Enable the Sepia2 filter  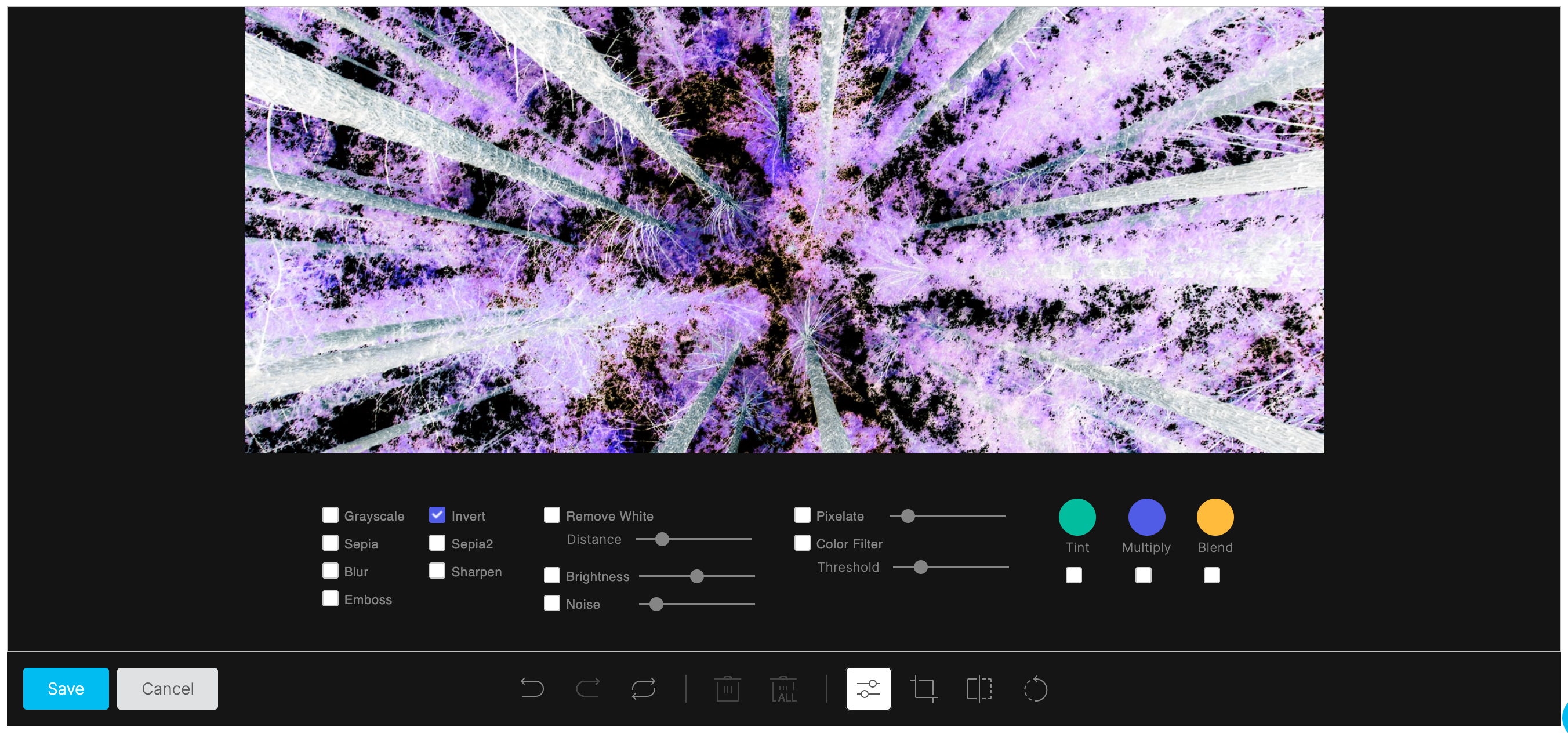(437, 543)
